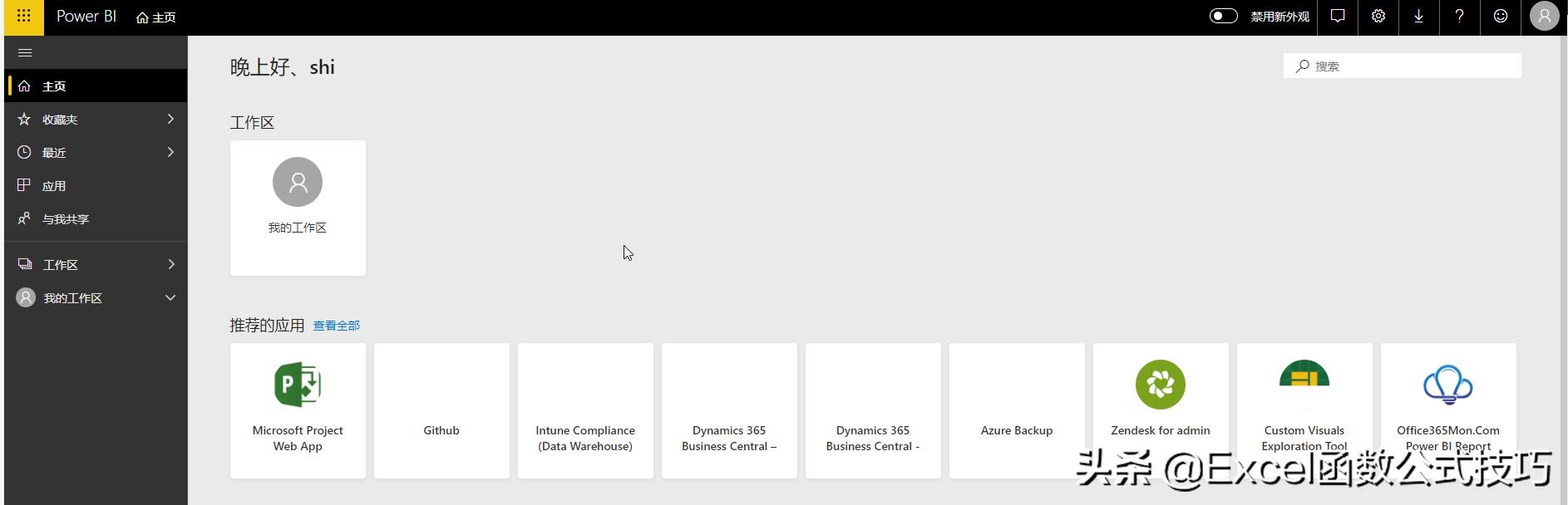Click the 推荐的应用 section heading

point(267,326)
